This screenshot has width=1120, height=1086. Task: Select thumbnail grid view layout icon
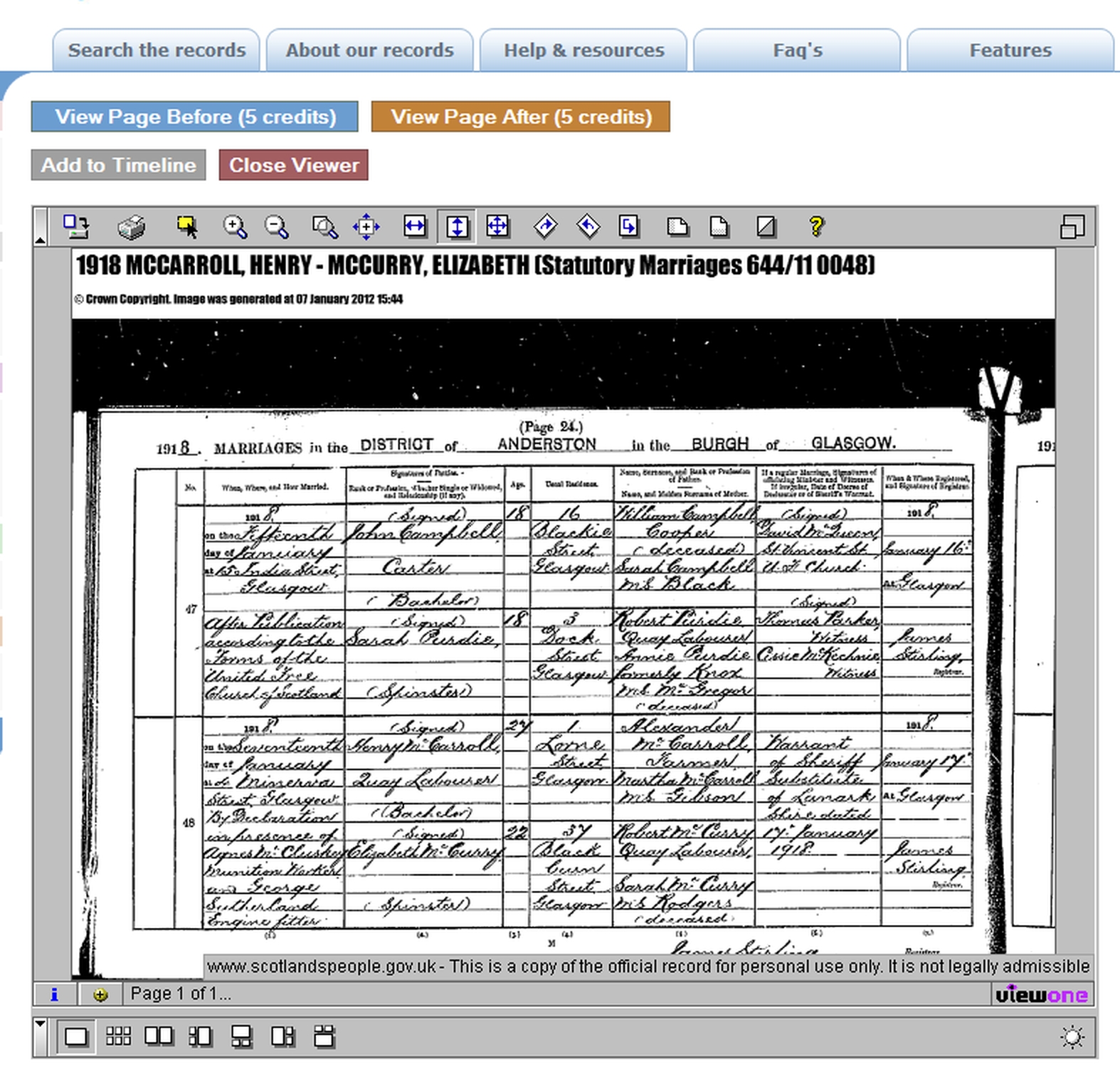coord(118,1037)
